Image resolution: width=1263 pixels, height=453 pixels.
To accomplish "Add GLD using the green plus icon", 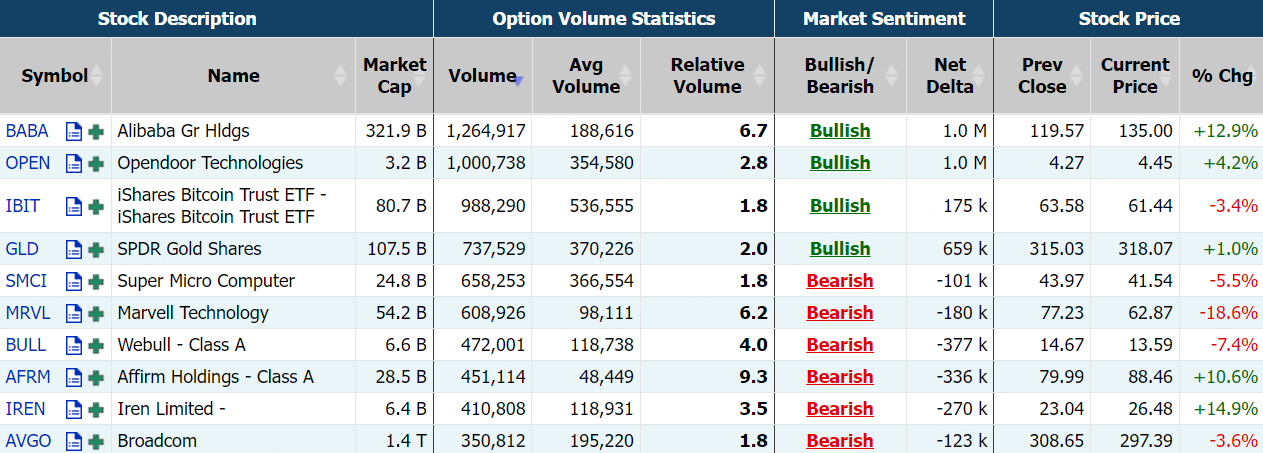I will pos(96,249).
